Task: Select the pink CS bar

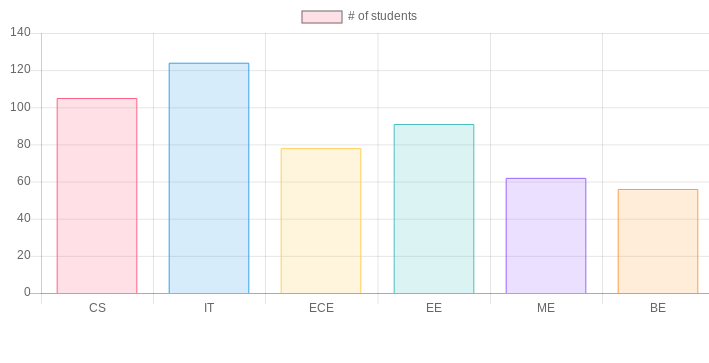Action: click(97, 196)
